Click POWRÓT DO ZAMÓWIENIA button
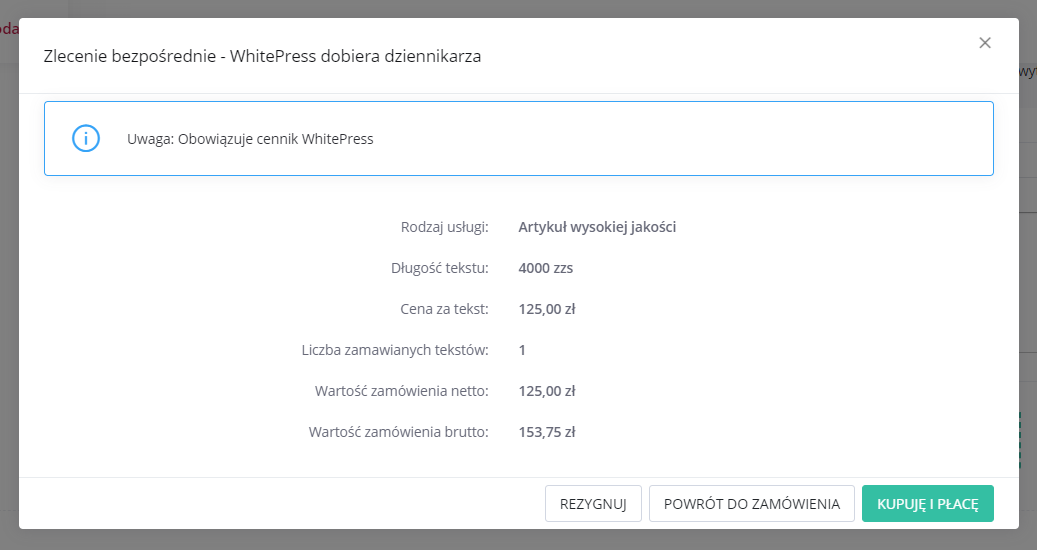 pyautogui.click(x=752, y=504)
